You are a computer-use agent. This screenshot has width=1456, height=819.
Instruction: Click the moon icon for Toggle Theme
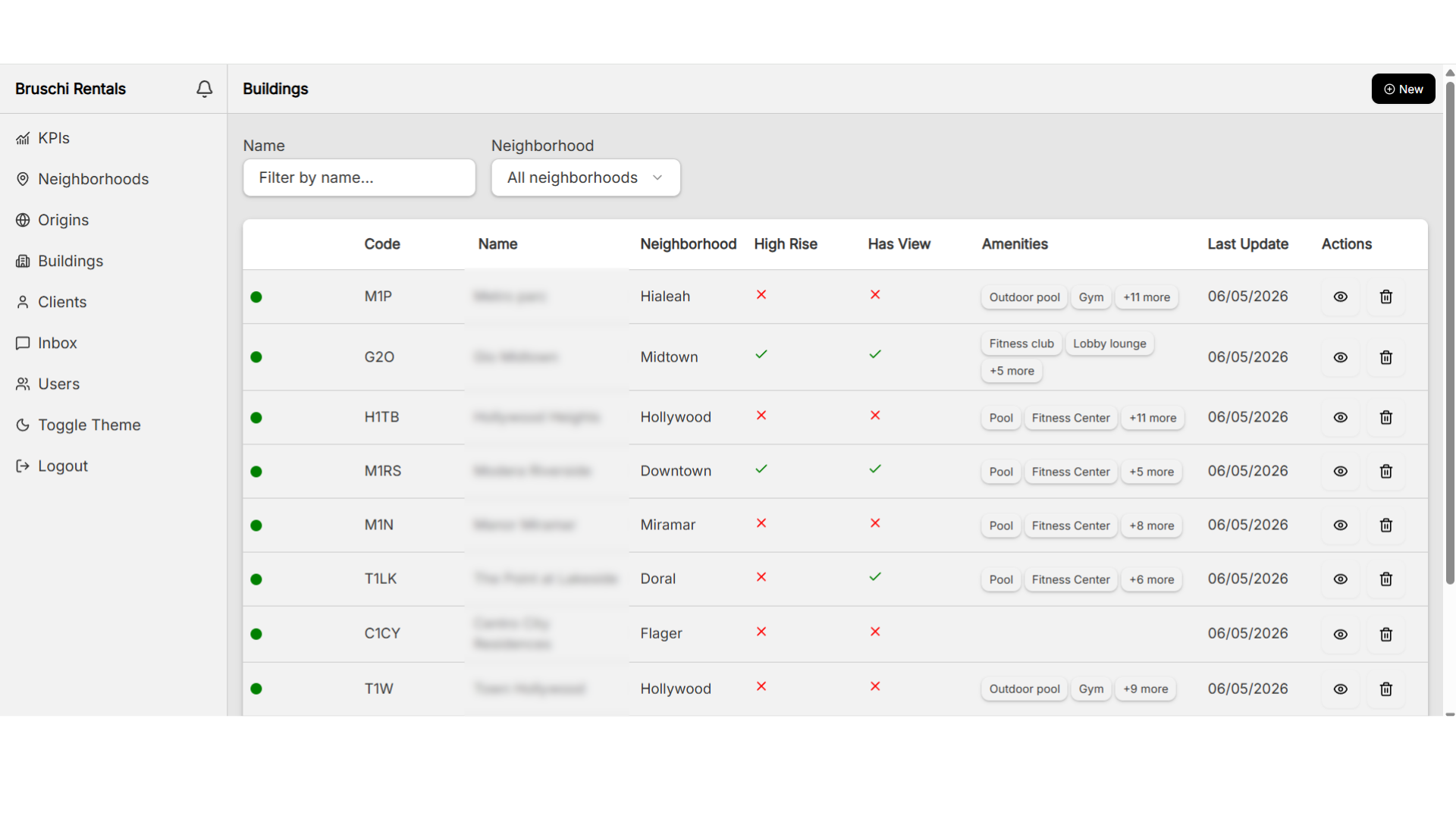click(x=23, y=425)
